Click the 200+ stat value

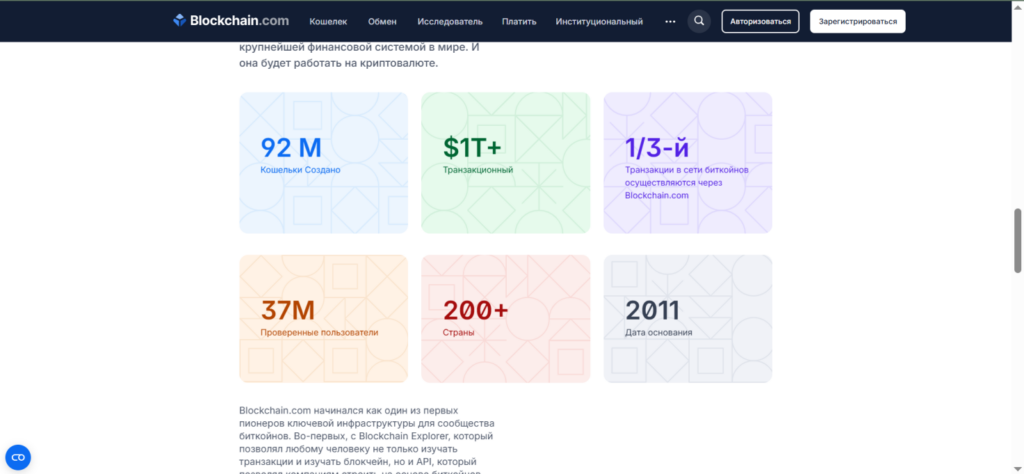(475, 310)
